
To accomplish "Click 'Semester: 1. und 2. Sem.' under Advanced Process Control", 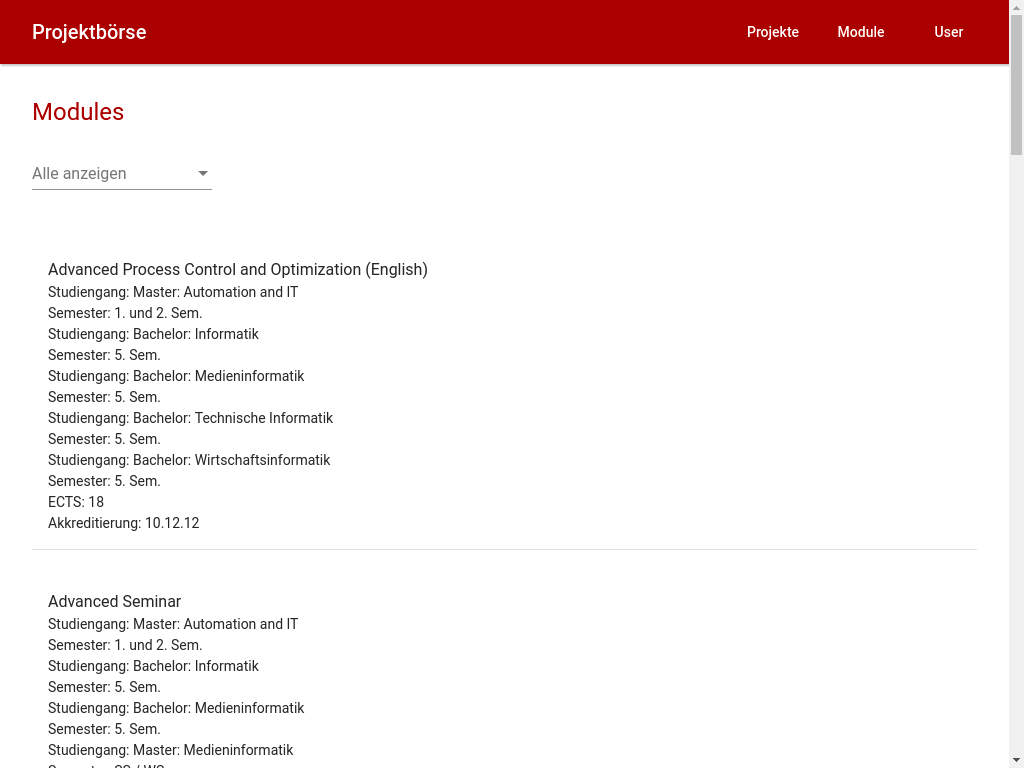I will (x=125, y=313).
